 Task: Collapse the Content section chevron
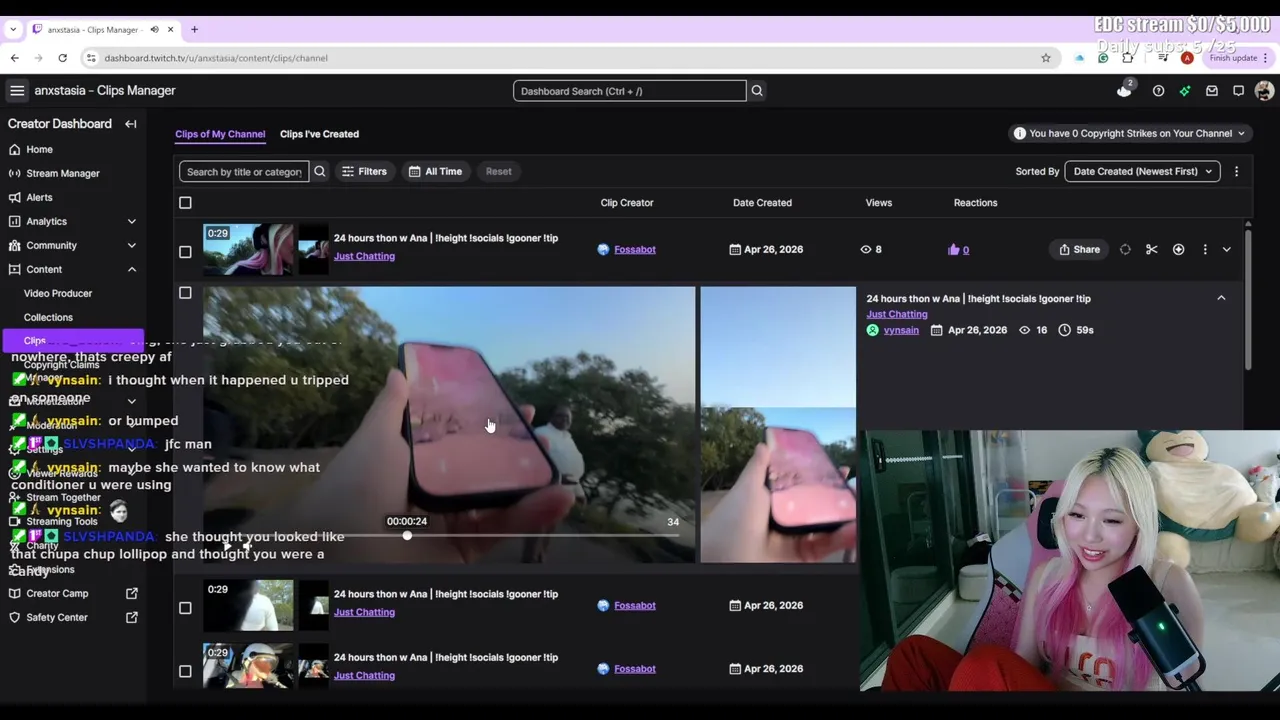[x=131, y=269]
